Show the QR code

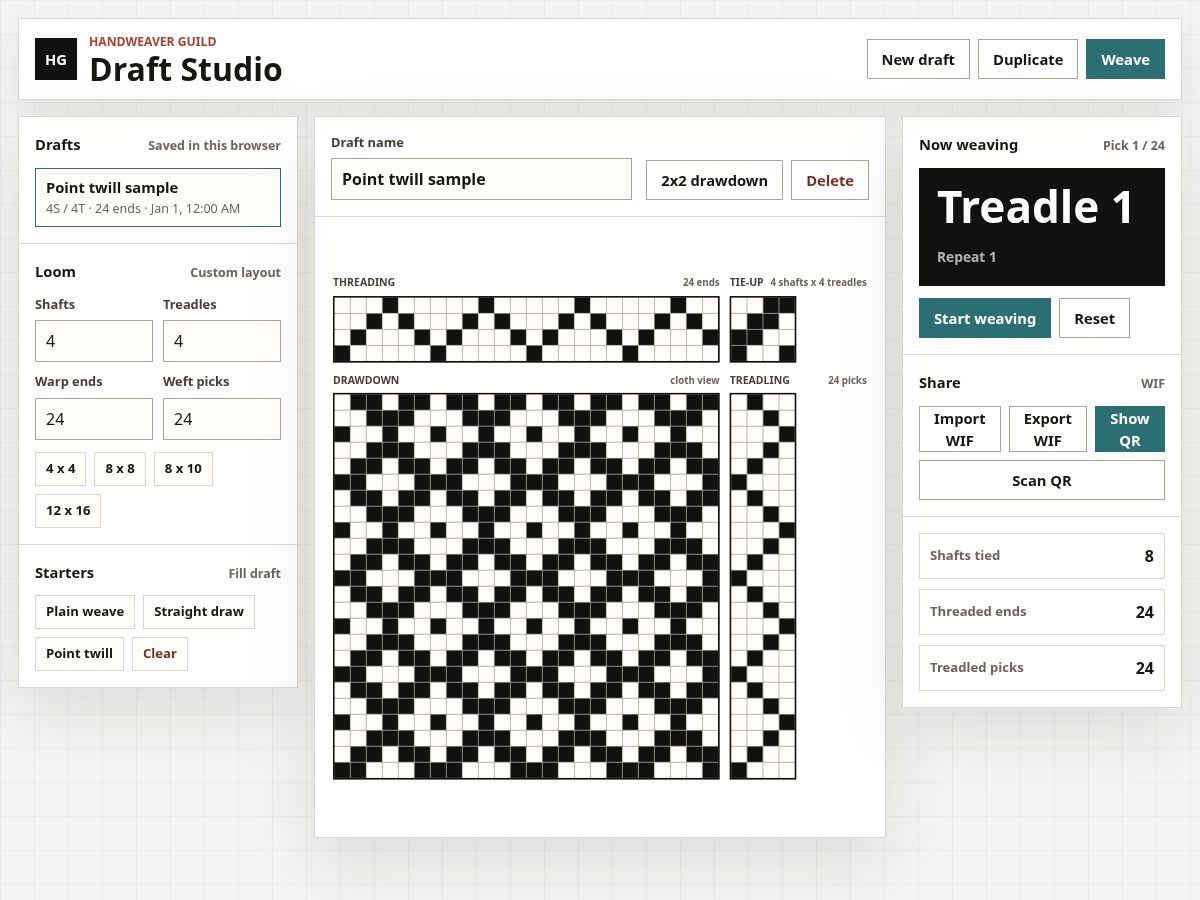(x=1130, y=429)
